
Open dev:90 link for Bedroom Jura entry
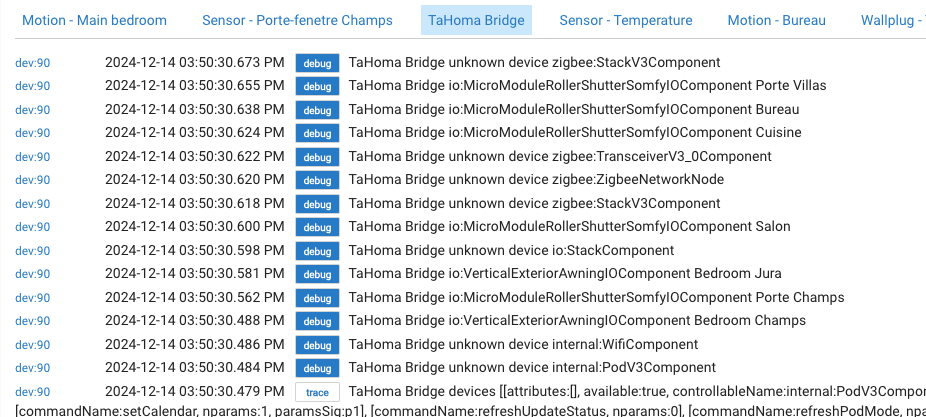pyautogui.click(x=32, y=275)
